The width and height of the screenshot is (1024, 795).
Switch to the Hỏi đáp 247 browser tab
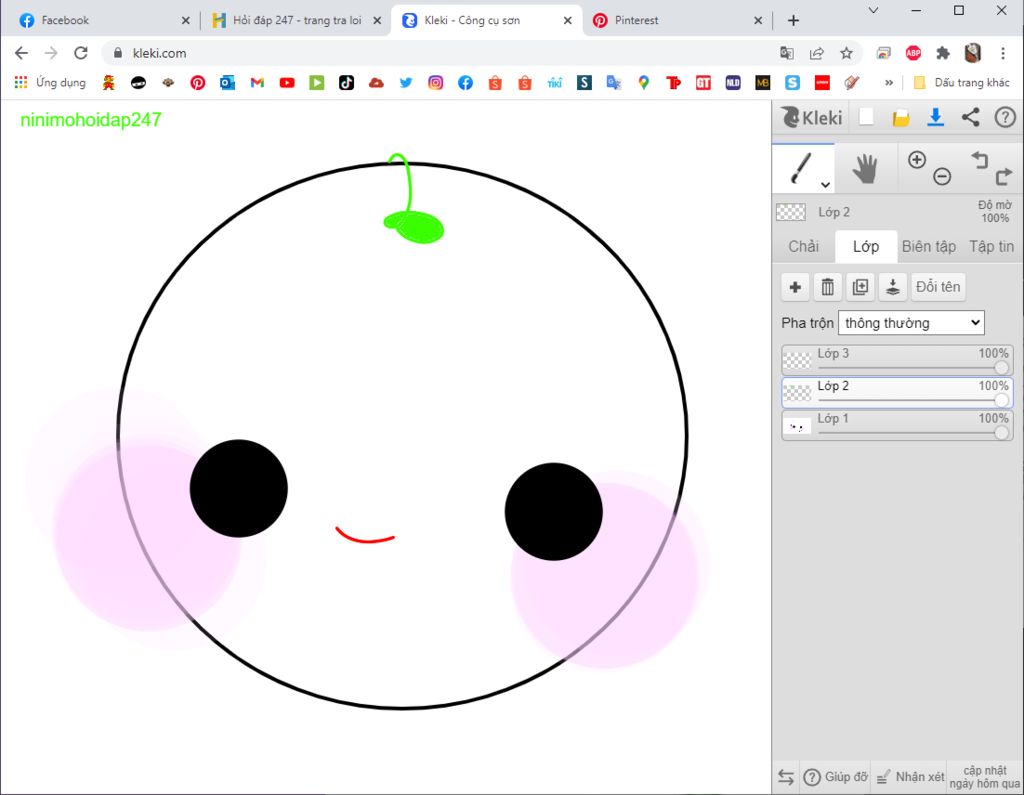[295, 20]
